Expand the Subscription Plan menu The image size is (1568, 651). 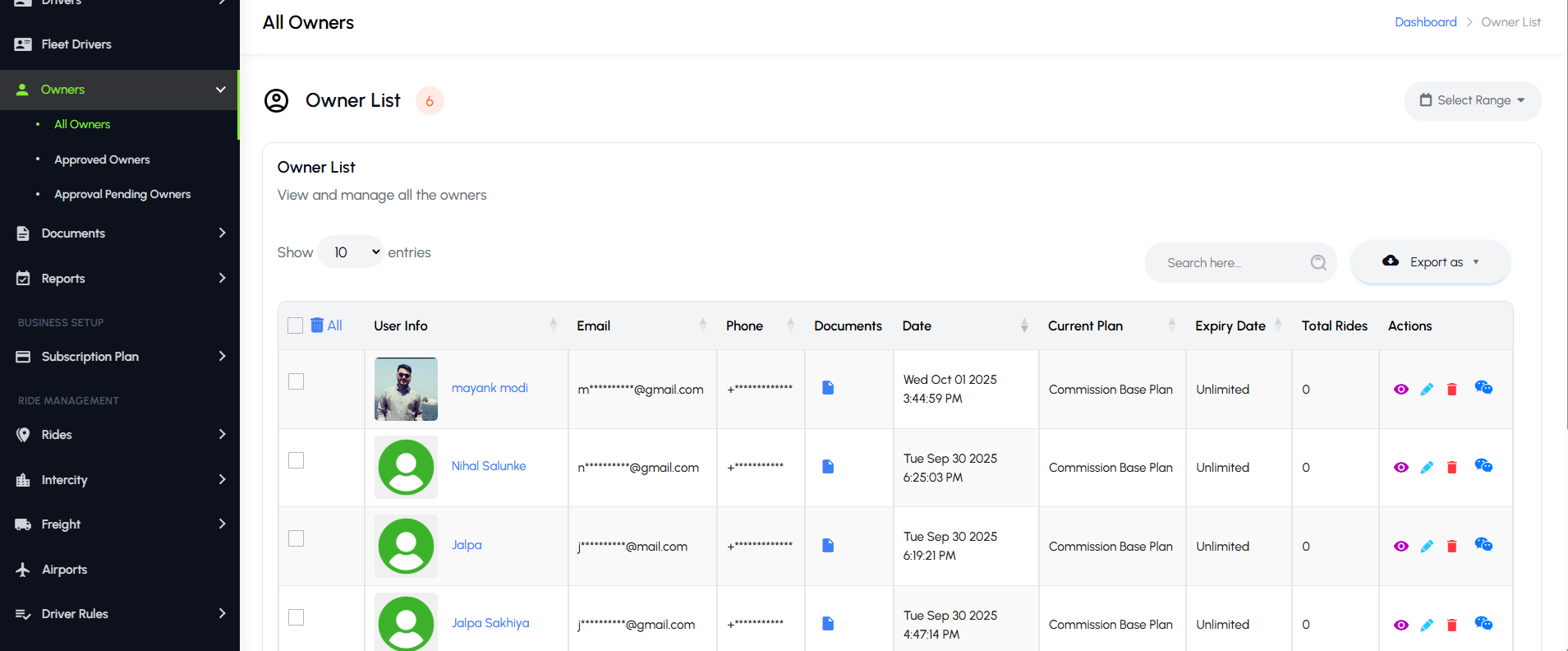[119, 357]
